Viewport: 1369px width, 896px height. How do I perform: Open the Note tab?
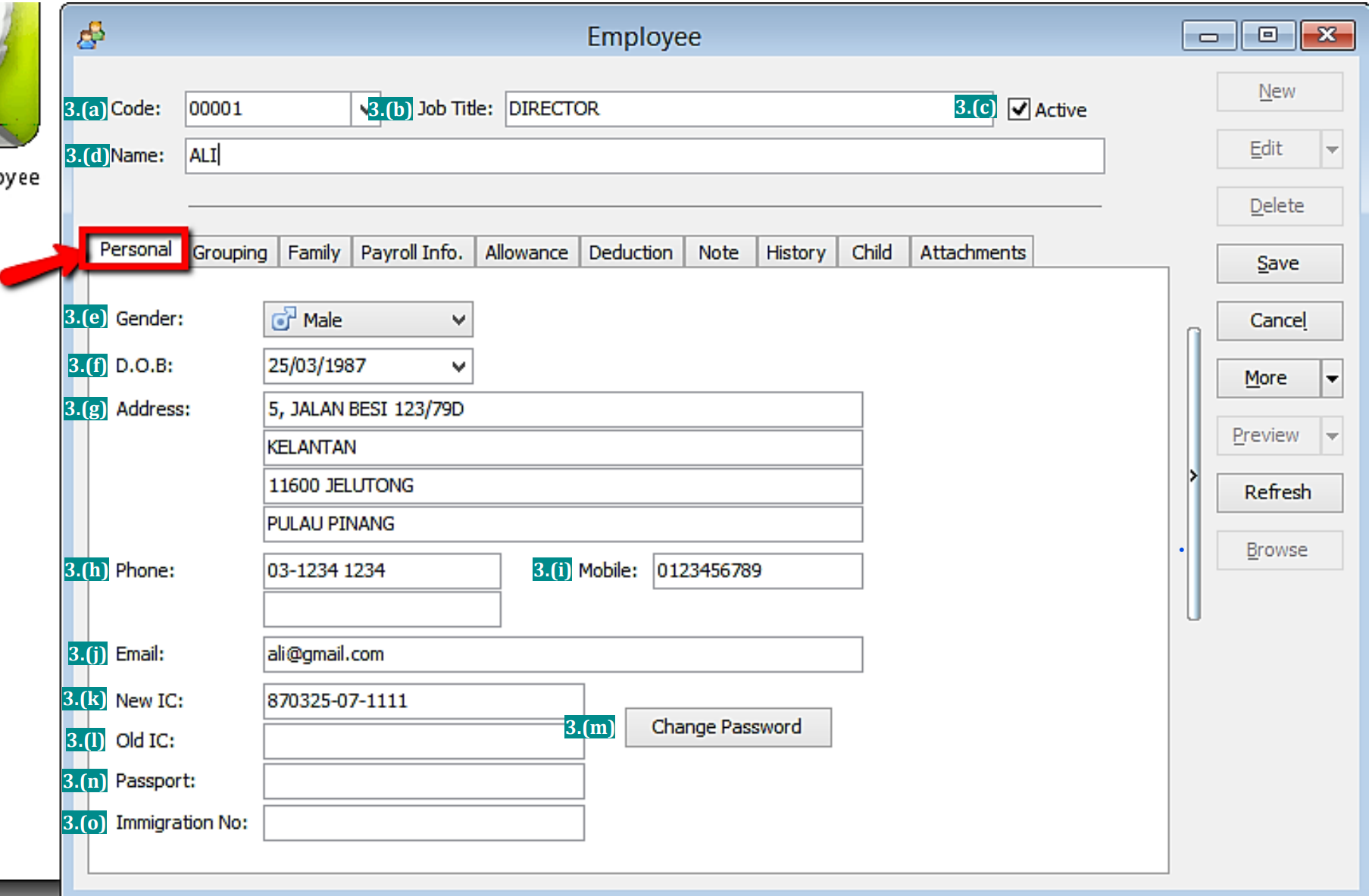719,252
